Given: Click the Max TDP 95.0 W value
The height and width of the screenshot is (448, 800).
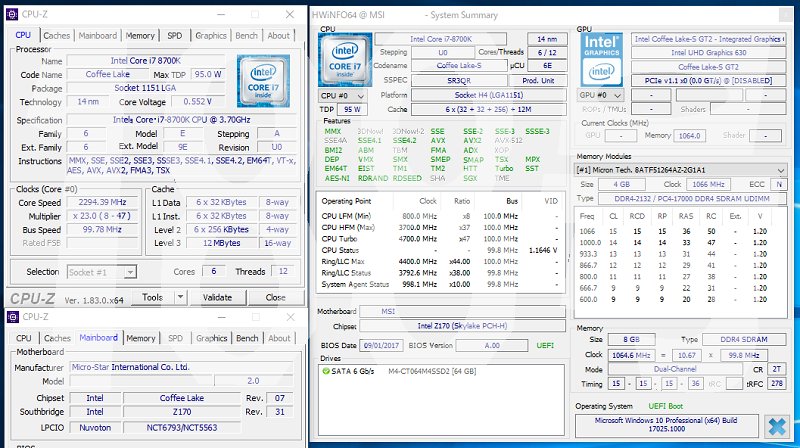Looking at the screenshot, I should [208, 74].
